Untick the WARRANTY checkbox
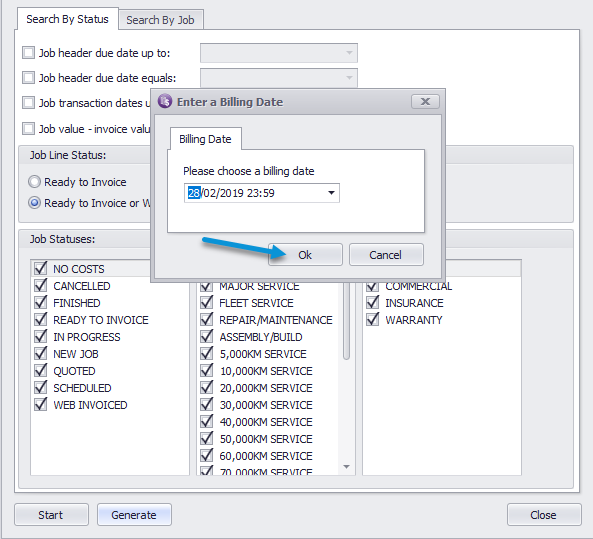The height and width of the screenshot is (539, 593). pyautogui.click(x=373, y=320)
